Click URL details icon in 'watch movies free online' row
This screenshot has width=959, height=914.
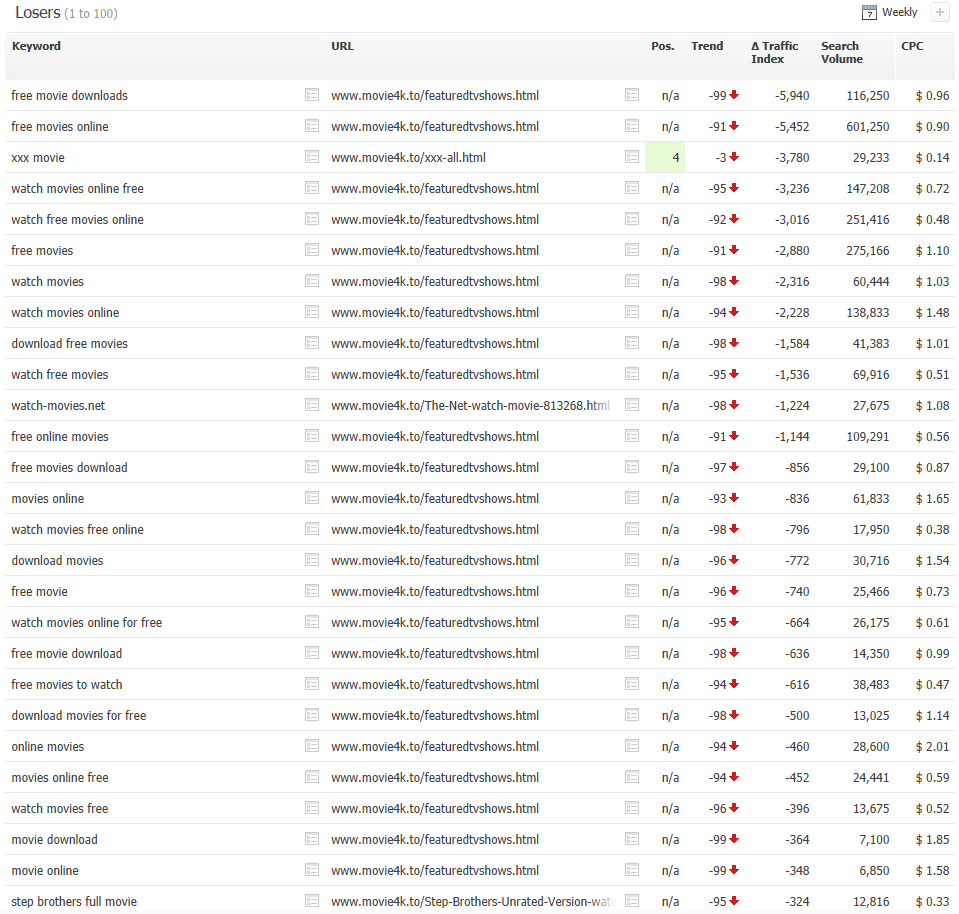pos(632,529)
